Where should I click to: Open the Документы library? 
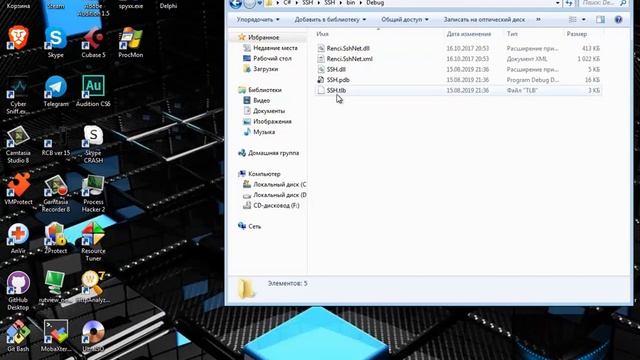[x=269, y=111]
